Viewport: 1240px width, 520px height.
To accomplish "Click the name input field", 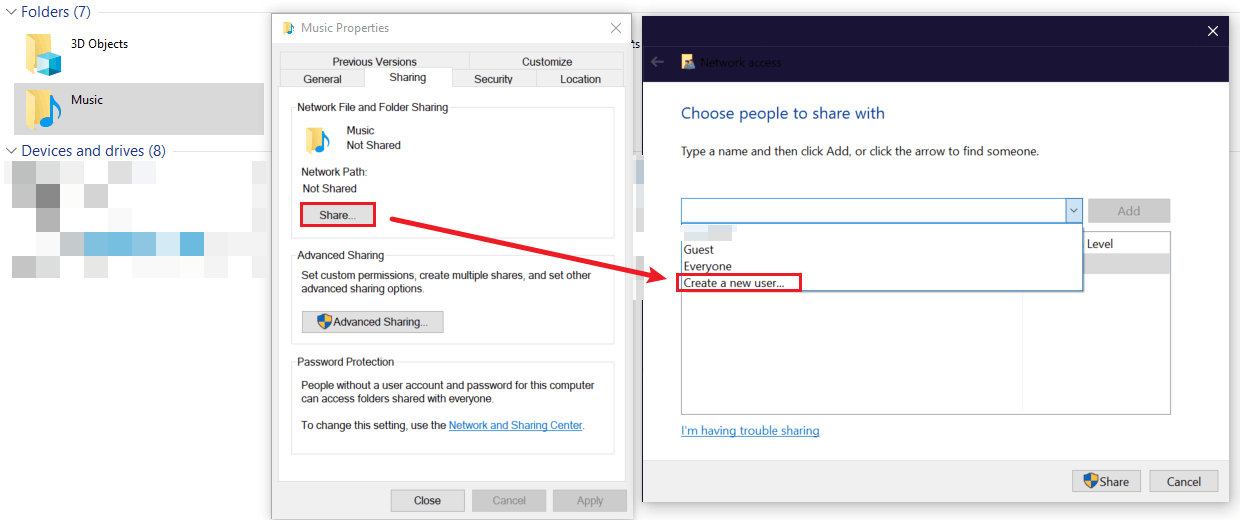I will [x=873, y=211].
